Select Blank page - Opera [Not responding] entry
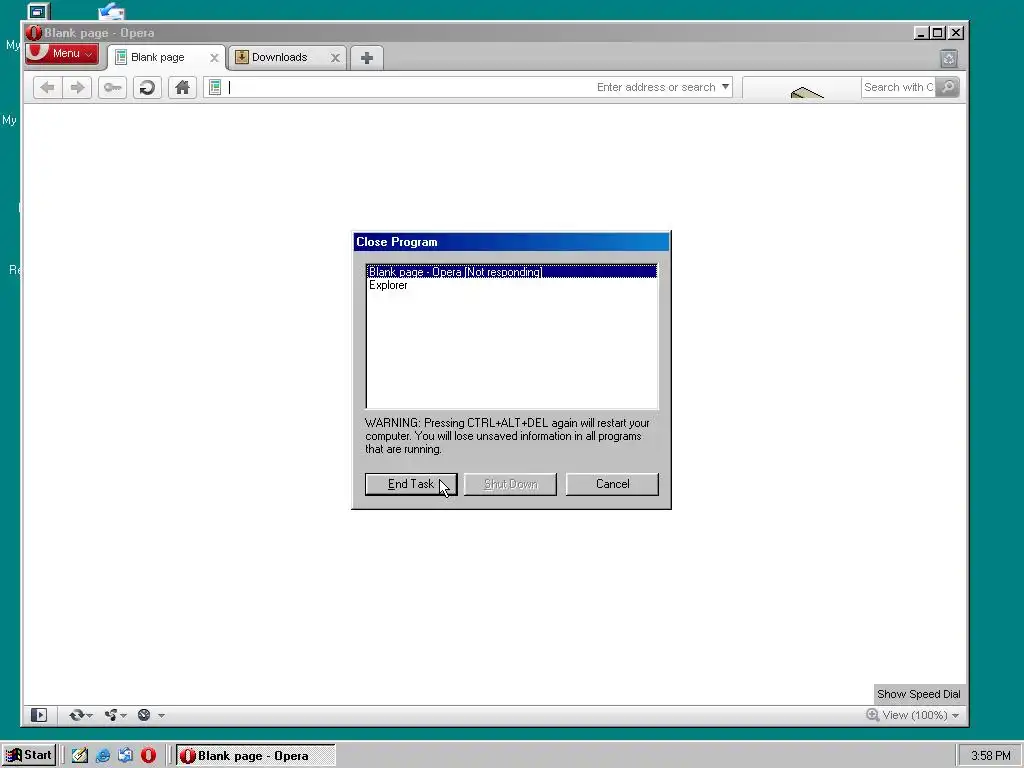Screen dimensions: 1024x768 pos(511,272)
